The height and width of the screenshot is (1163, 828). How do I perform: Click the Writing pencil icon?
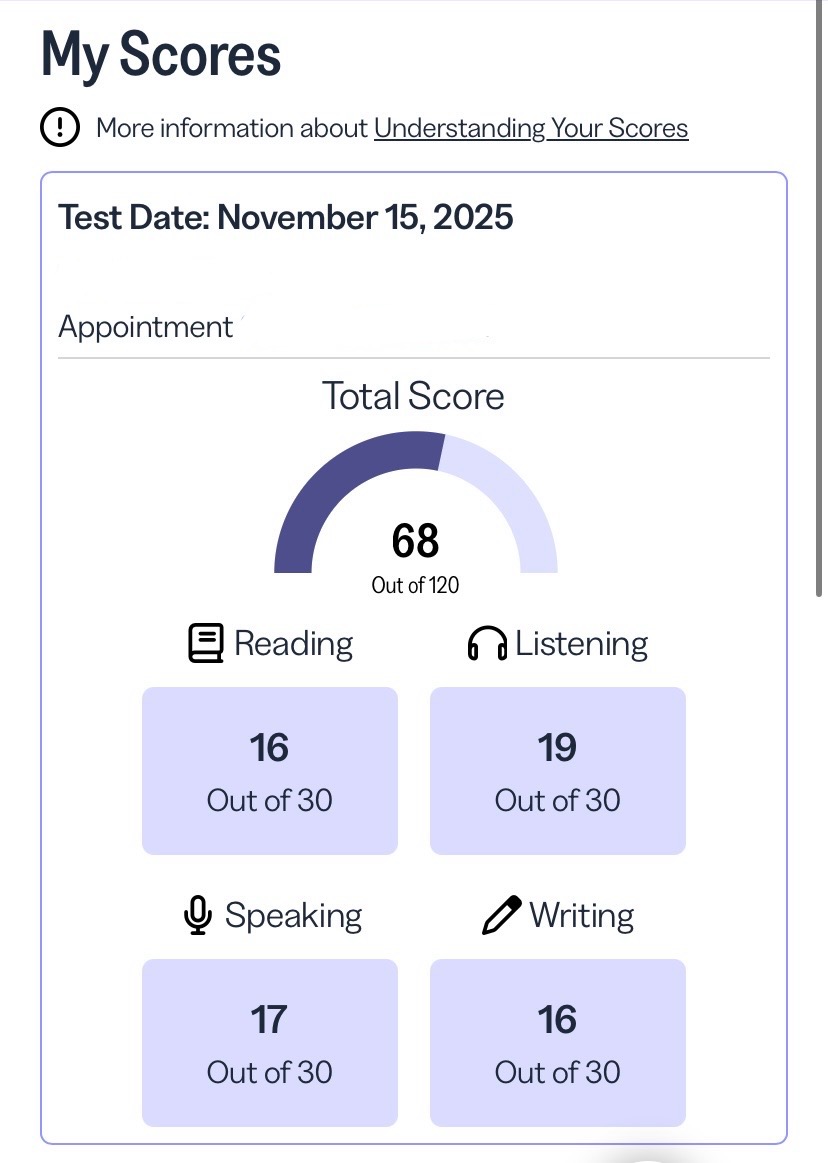[501, 915]
